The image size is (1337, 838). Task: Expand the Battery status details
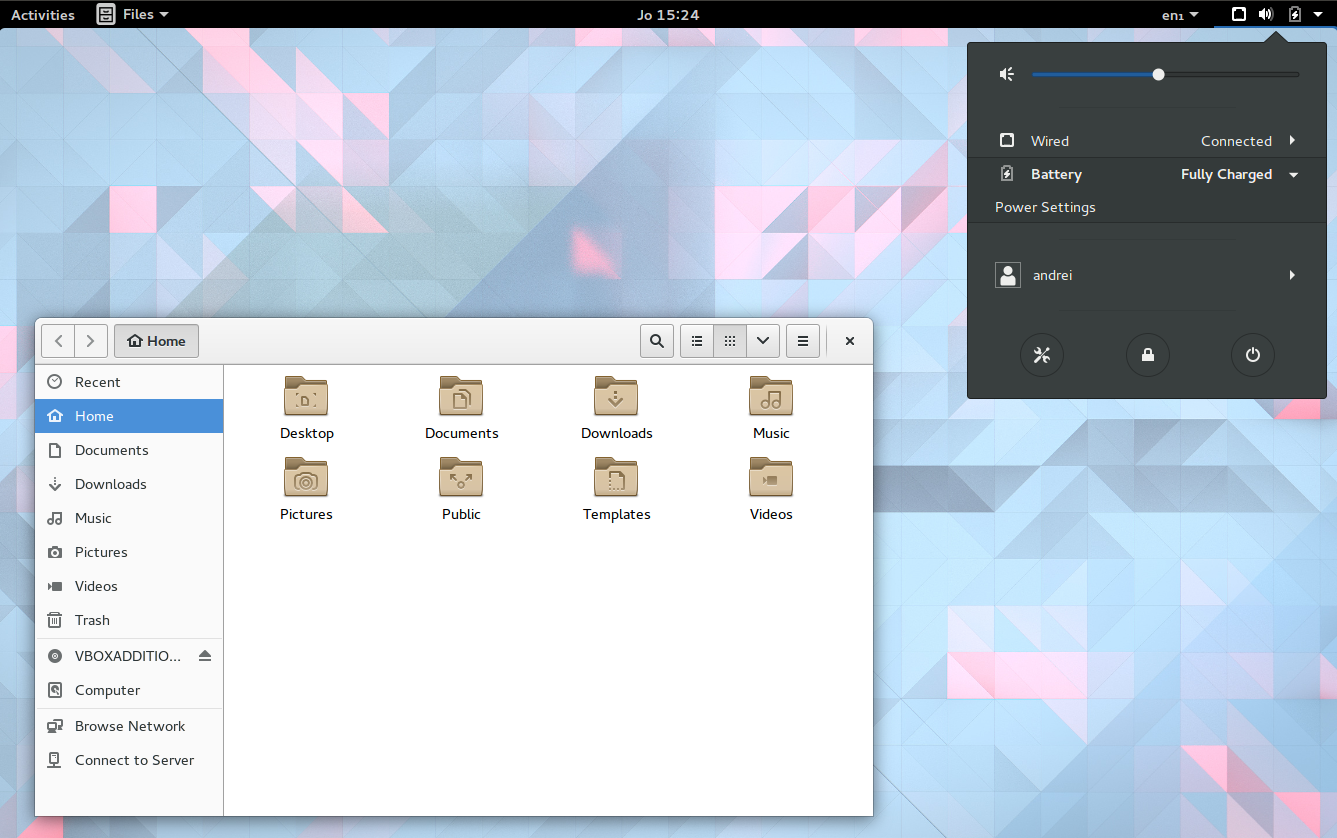click(x=1293, y=174)
